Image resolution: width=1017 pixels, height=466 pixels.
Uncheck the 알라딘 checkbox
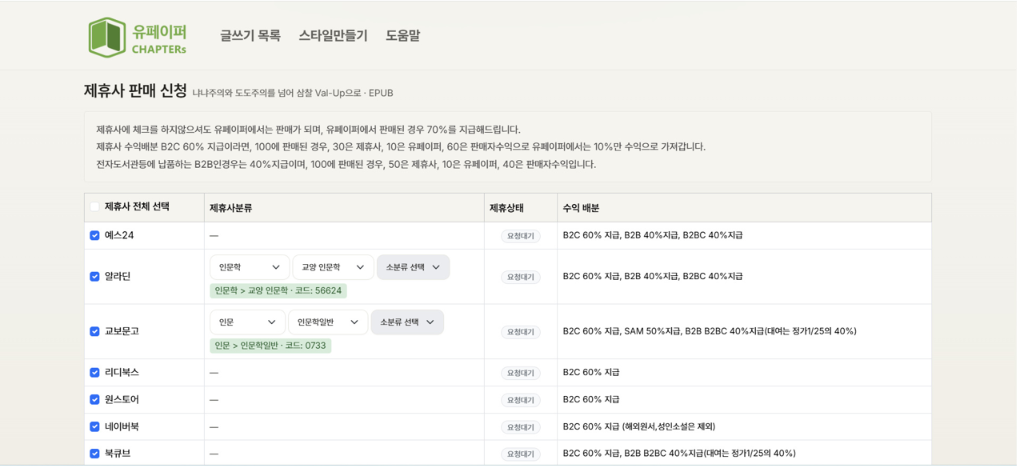point(95,276)
